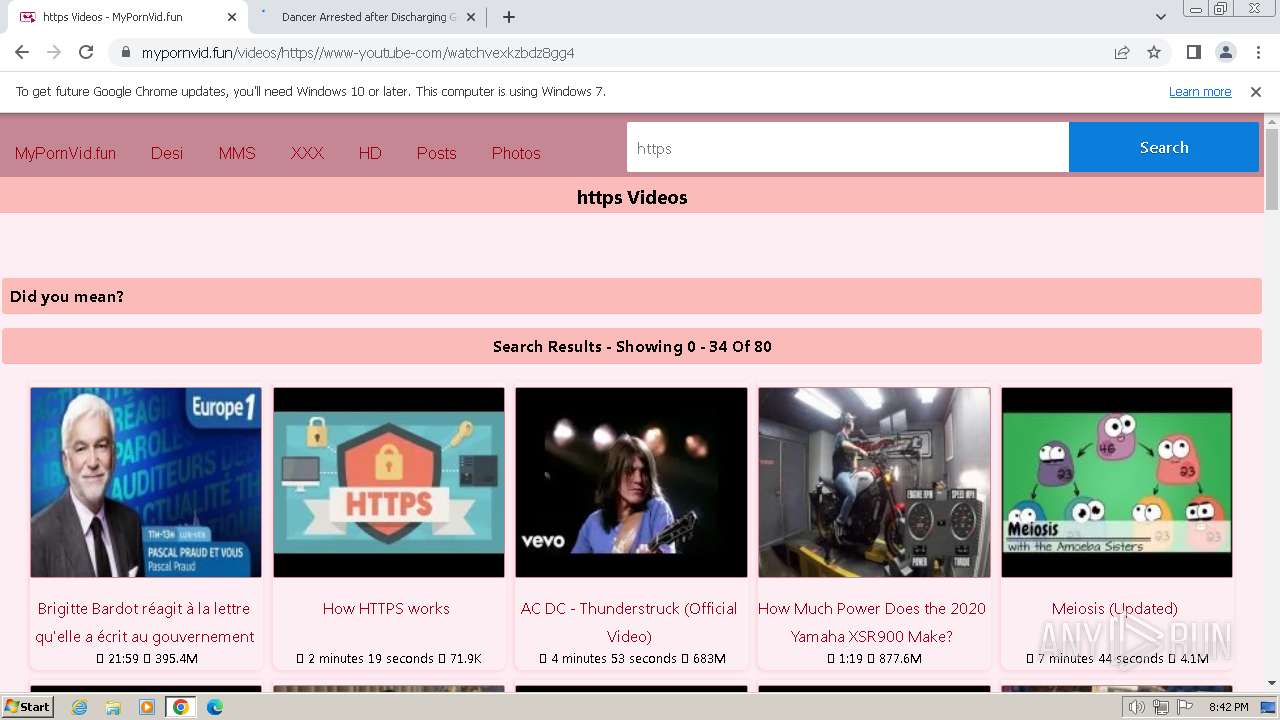
Task: Click the blue Search button
Action: pos(1164,148)
